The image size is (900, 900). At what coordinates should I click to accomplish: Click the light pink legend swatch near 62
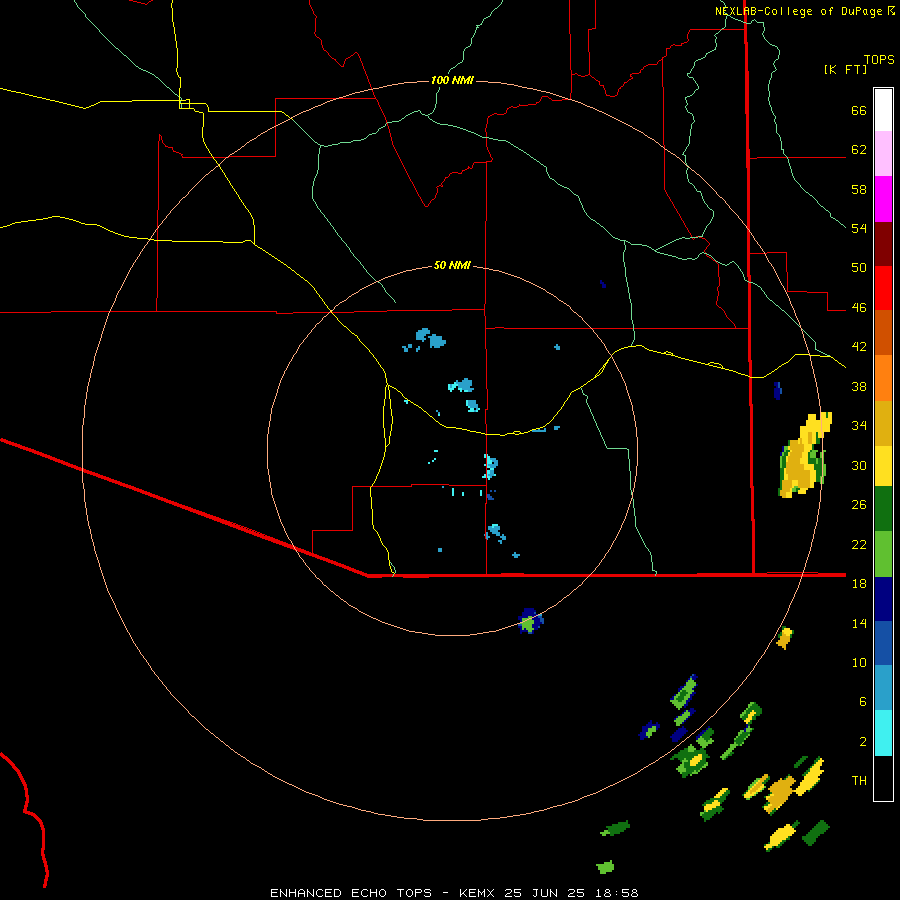tap(883, 154)
